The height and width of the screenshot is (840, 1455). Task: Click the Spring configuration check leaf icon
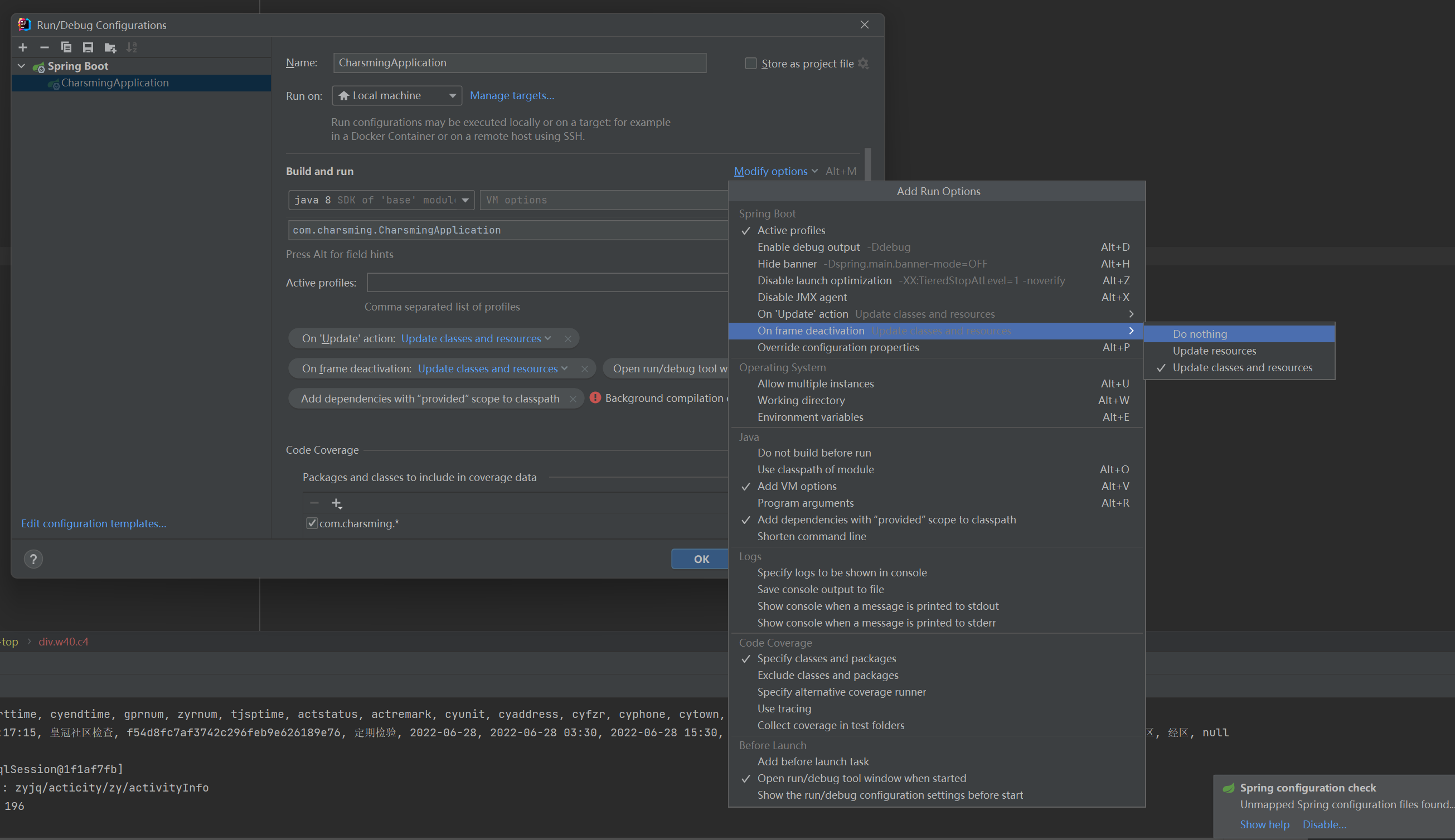coord(1228,788)
